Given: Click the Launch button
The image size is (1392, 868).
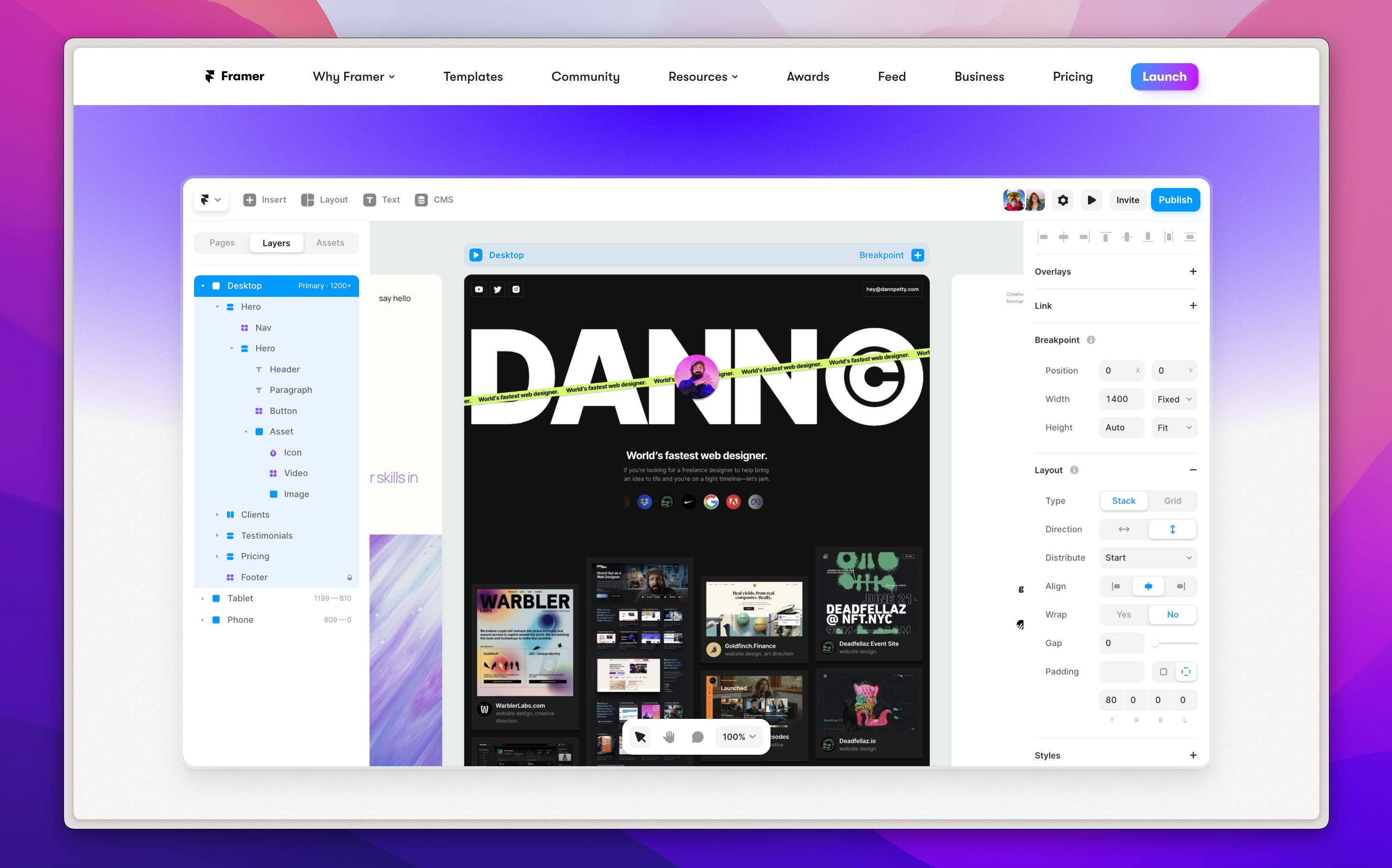Looking at the screenshot, I should click(1164, 76).
